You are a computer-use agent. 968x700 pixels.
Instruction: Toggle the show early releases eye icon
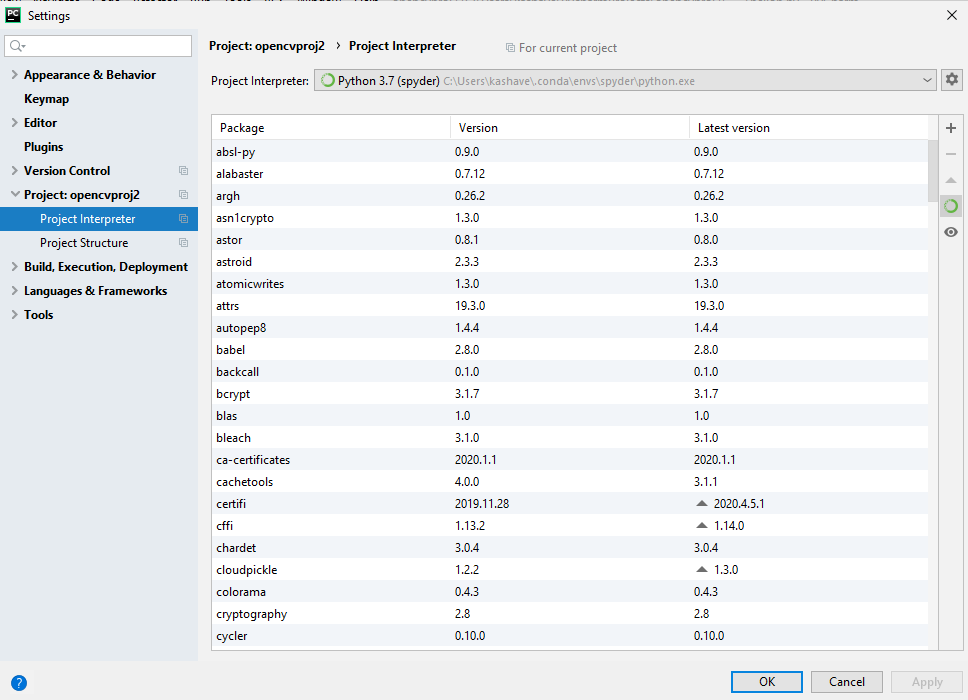pos(951,232)
